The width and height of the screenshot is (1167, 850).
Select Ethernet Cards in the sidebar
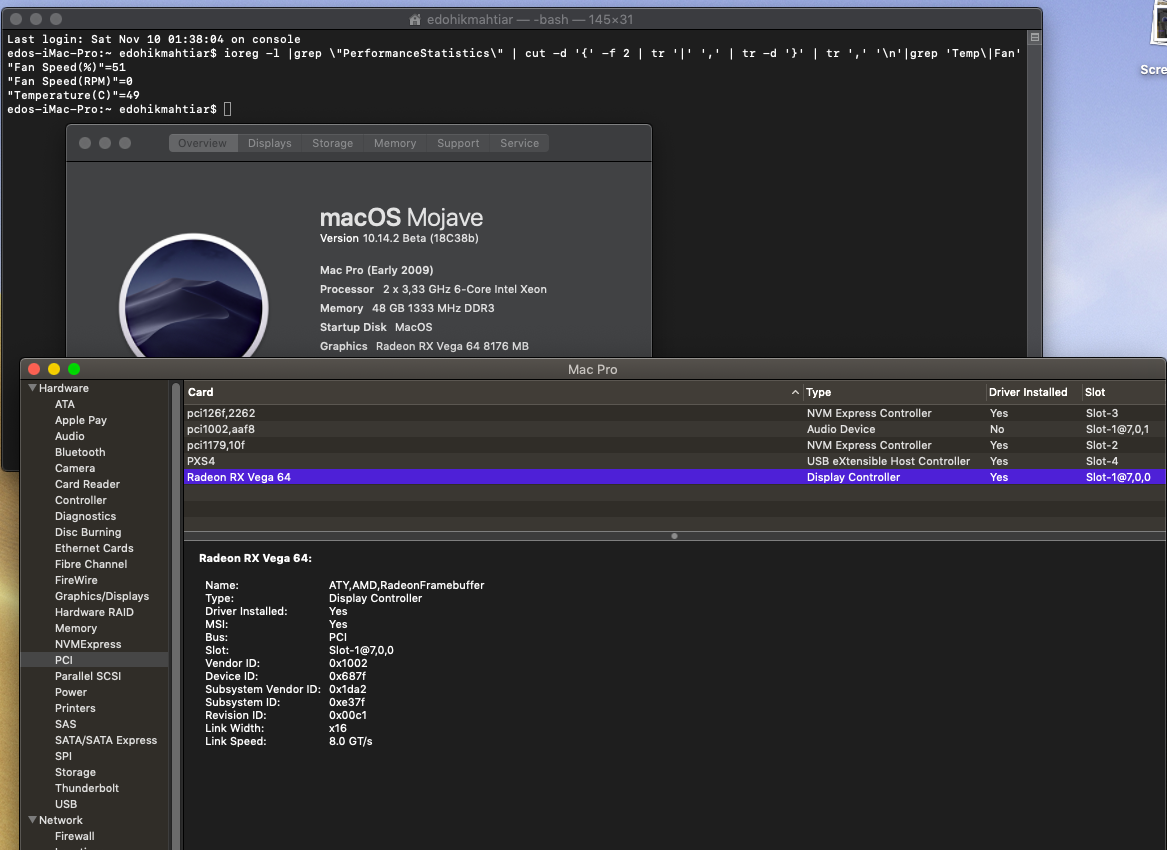pos(94,548)
